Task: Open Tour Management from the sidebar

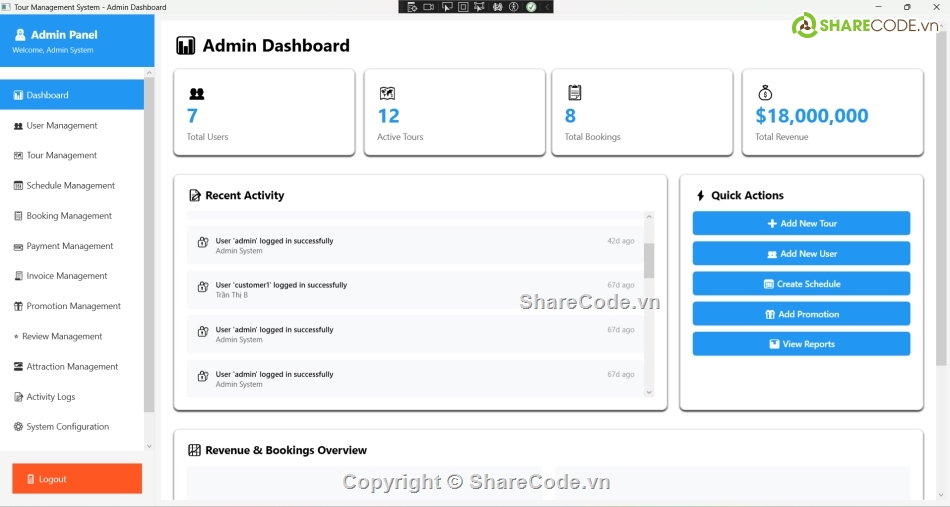Action: coord(61,156)
